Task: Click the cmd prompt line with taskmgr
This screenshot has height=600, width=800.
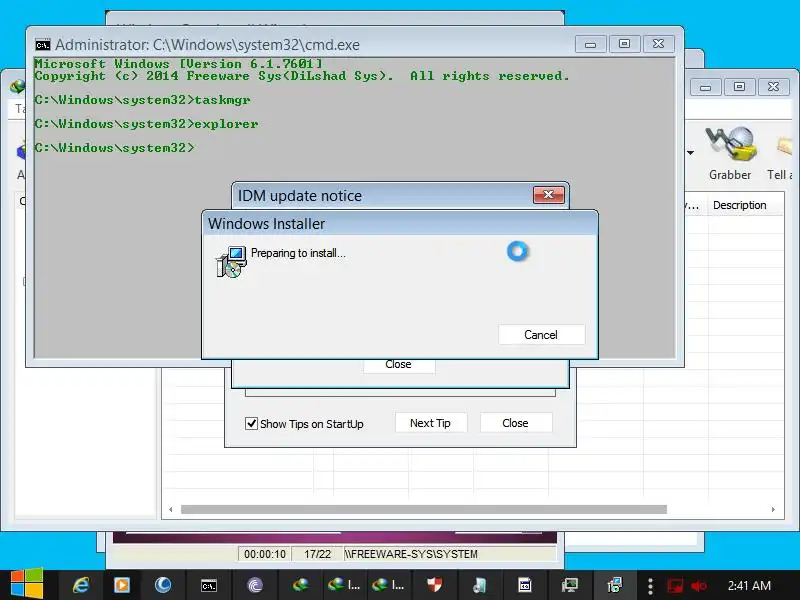Action: click(x=143, y=99)
